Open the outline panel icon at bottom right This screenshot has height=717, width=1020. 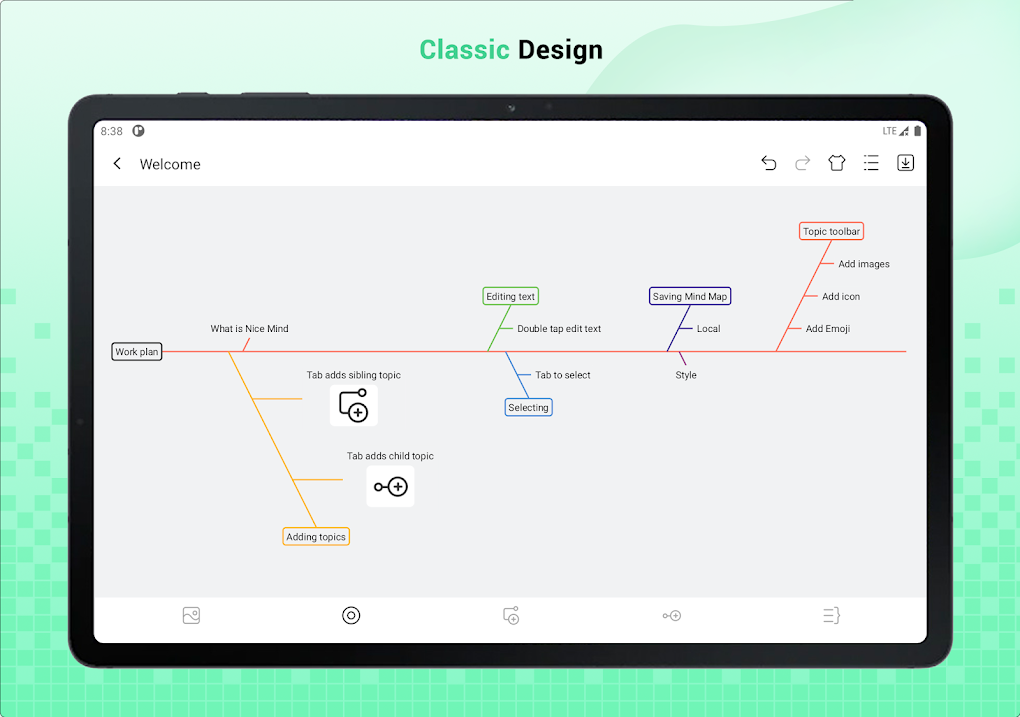click(x=831, y=615)
